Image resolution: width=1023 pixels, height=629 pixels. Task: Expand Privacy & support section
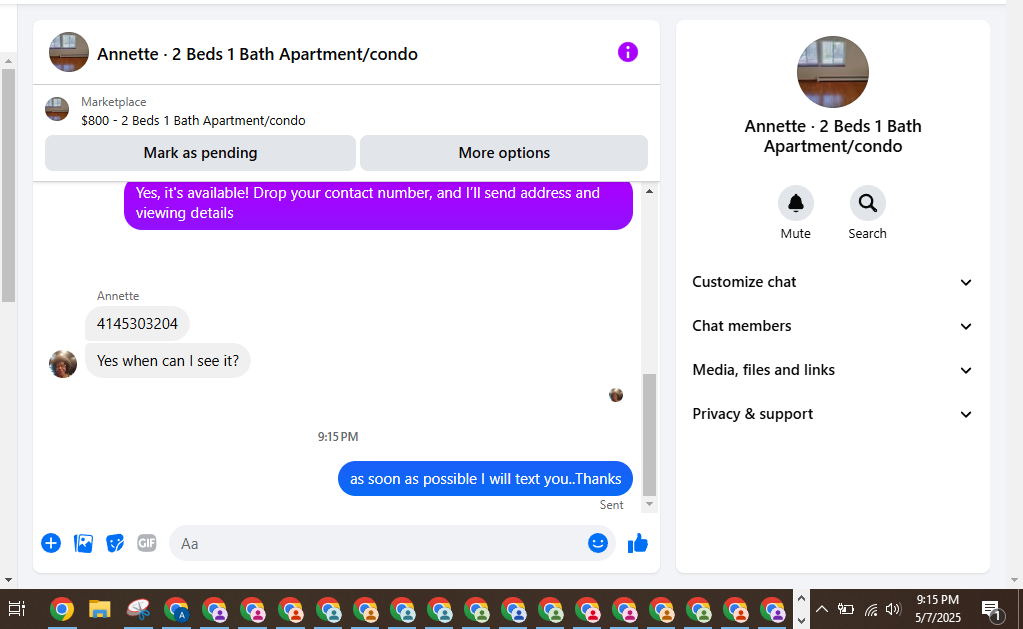pyautogui.click(x=832, y=414)
